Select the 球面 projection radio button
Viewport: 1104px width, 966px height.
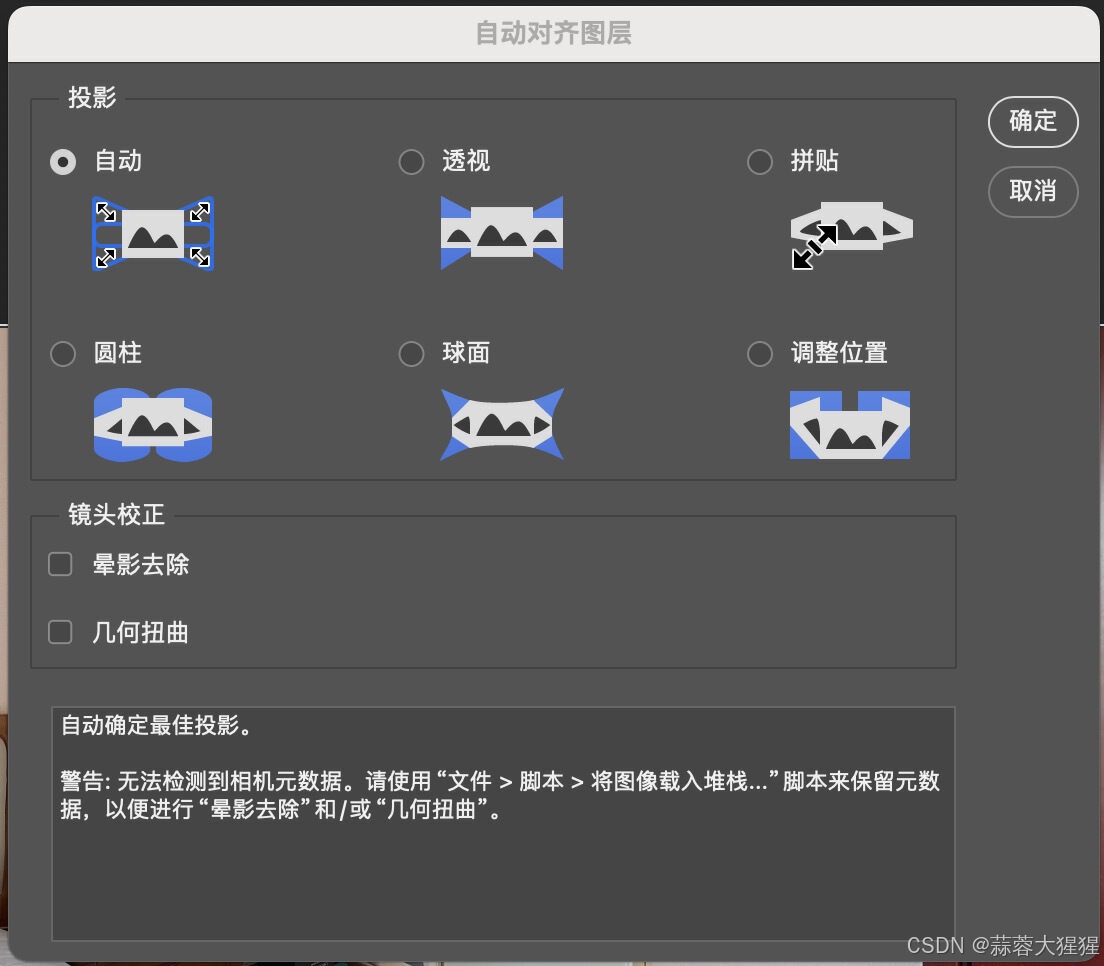tap(411, 353)
